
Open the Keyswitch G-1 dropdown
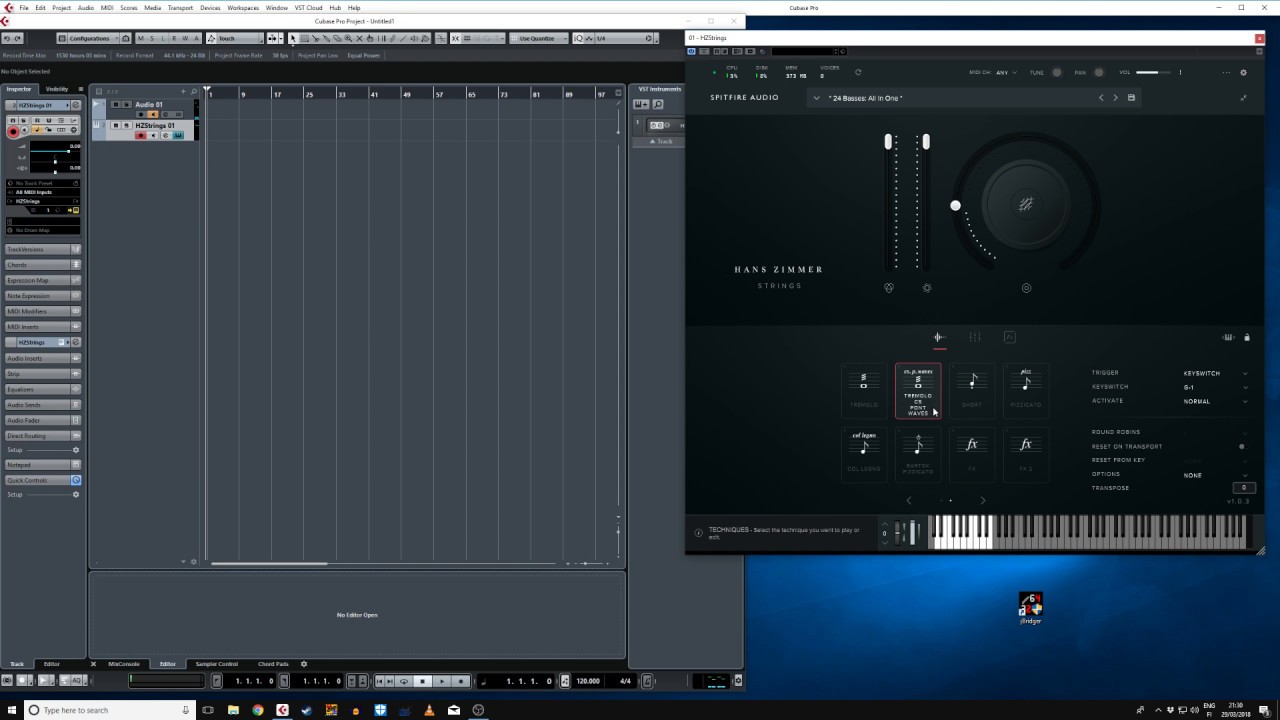point(1216,387)
